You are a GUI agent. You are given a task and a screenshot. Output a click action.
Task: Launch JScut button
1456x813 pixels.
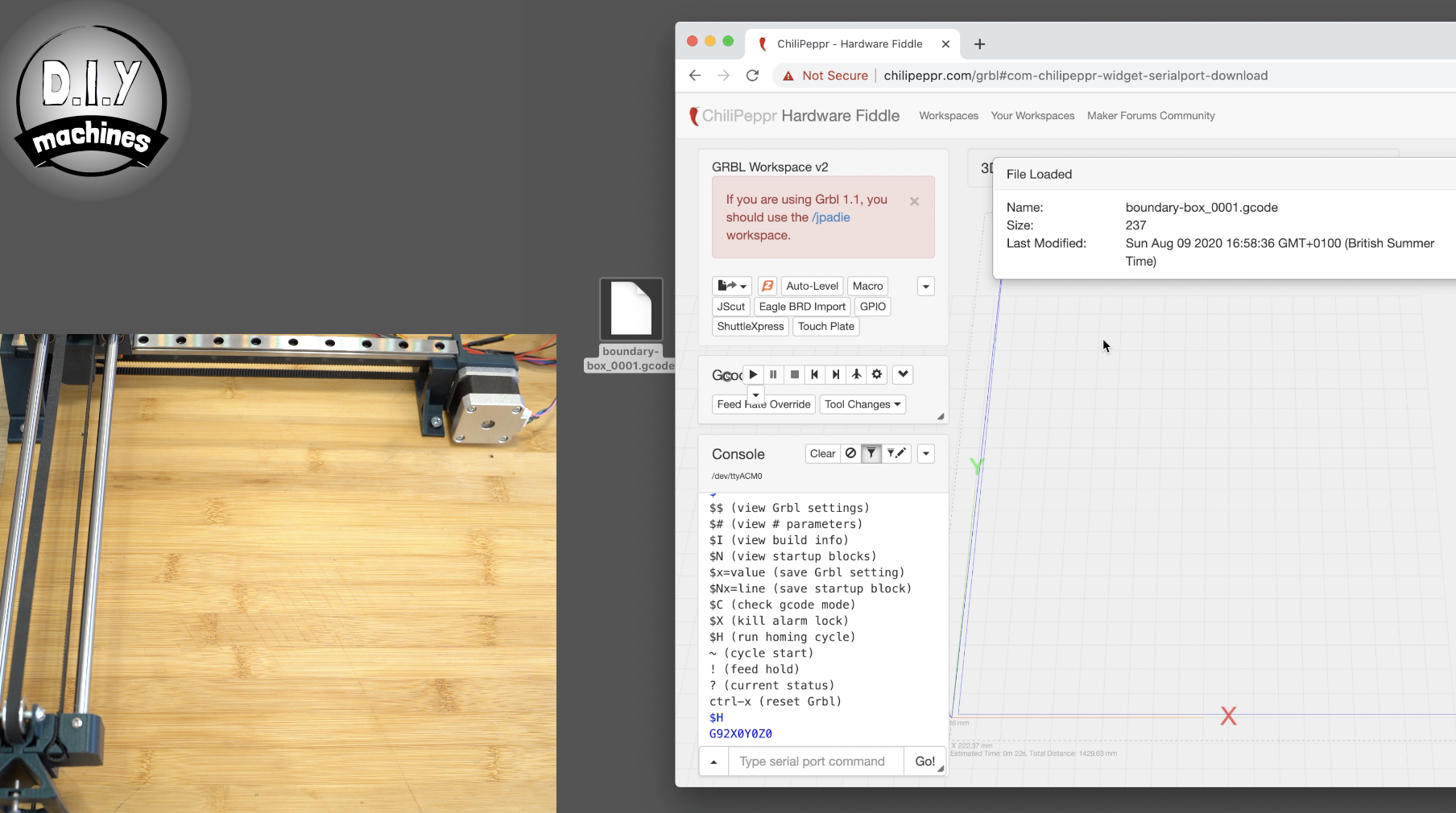coord(731,307)
